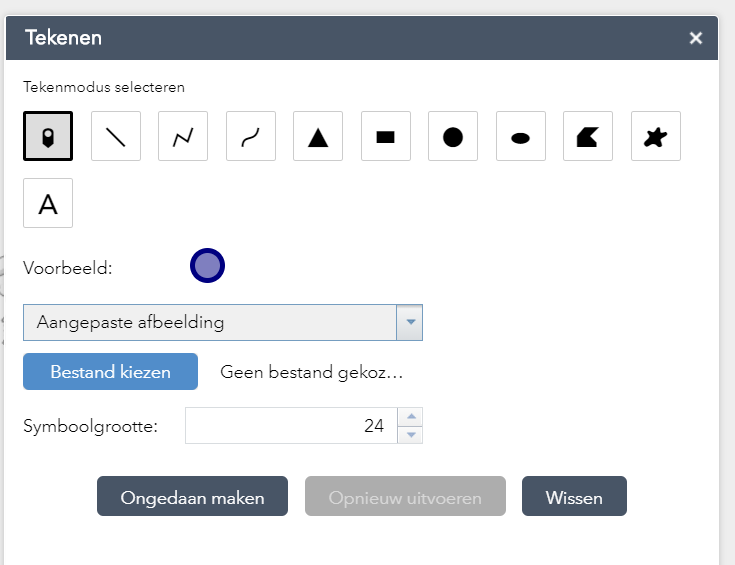Select the Circle draw tool

[x=453, y=136]
